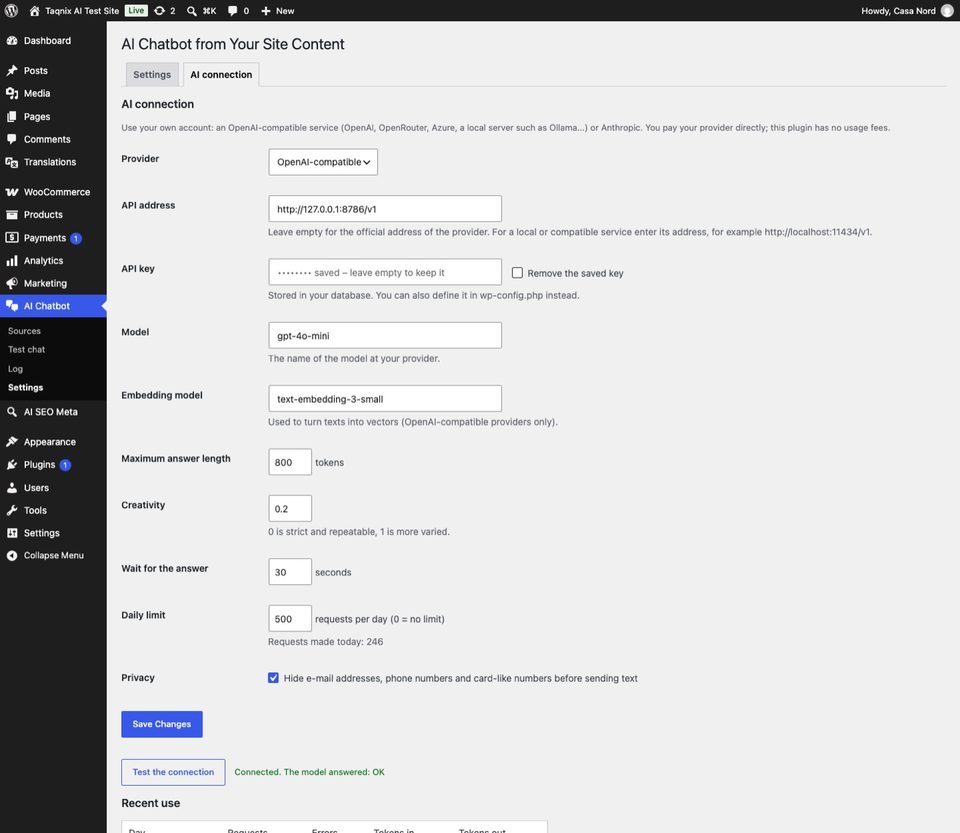Open the WordPress logo menu

click(x=11, y=10)
